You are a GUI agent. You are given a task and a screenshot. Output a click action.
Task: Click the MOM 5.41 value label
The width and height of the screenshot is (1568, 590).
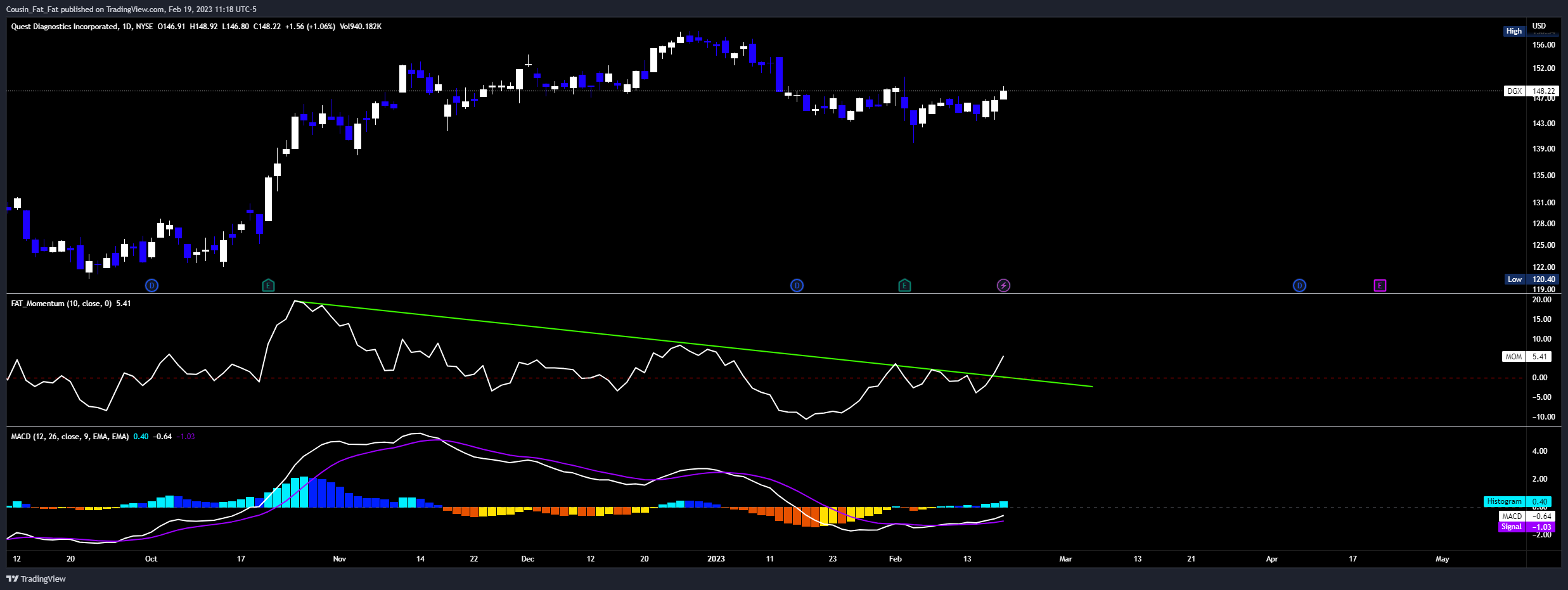[1527, 357]
